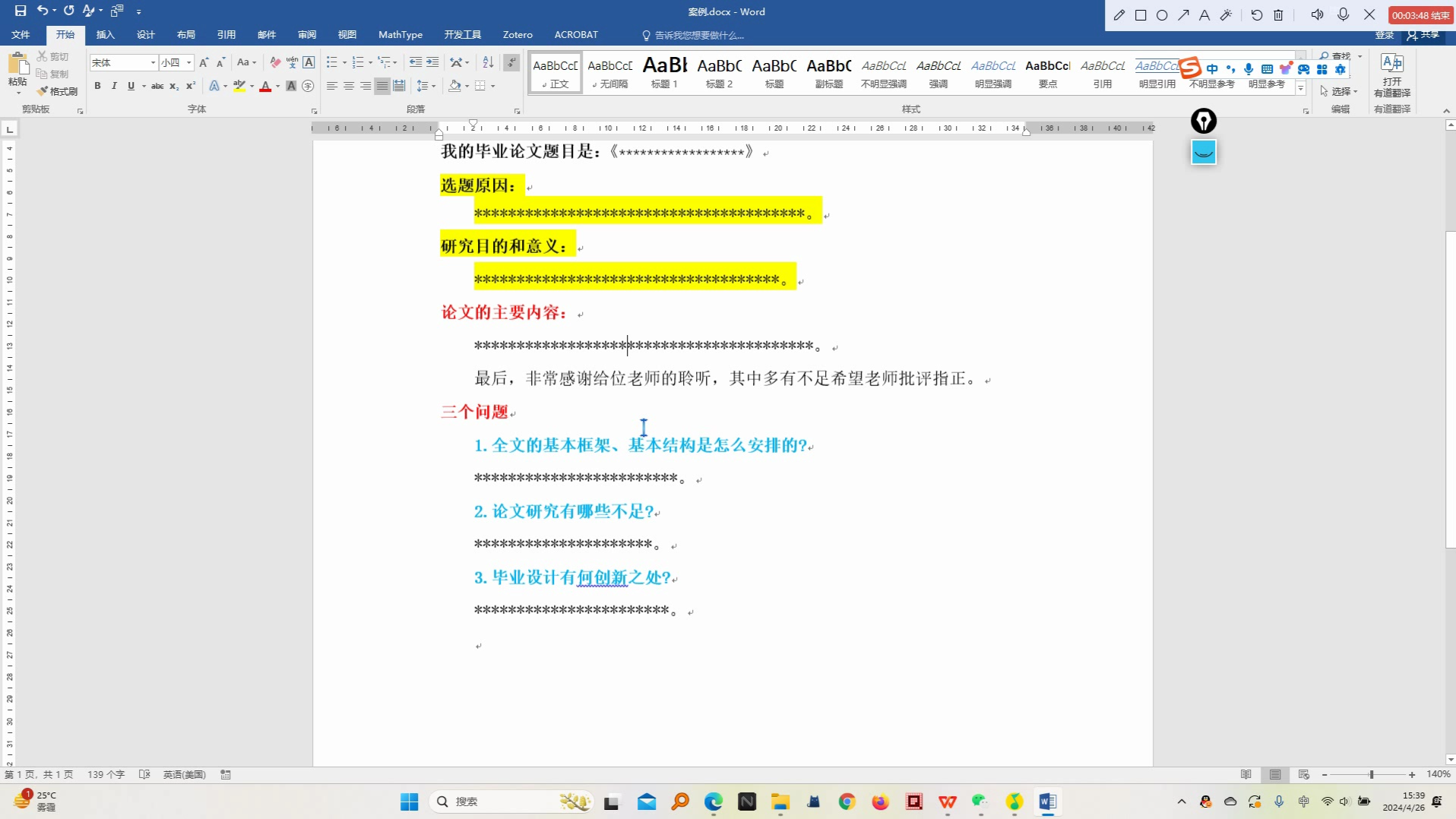Image resolution: width=1456 pixels, height=819 pixels.
Task: Click the red 结束 (end recording) button
Action: point(1420,15)
